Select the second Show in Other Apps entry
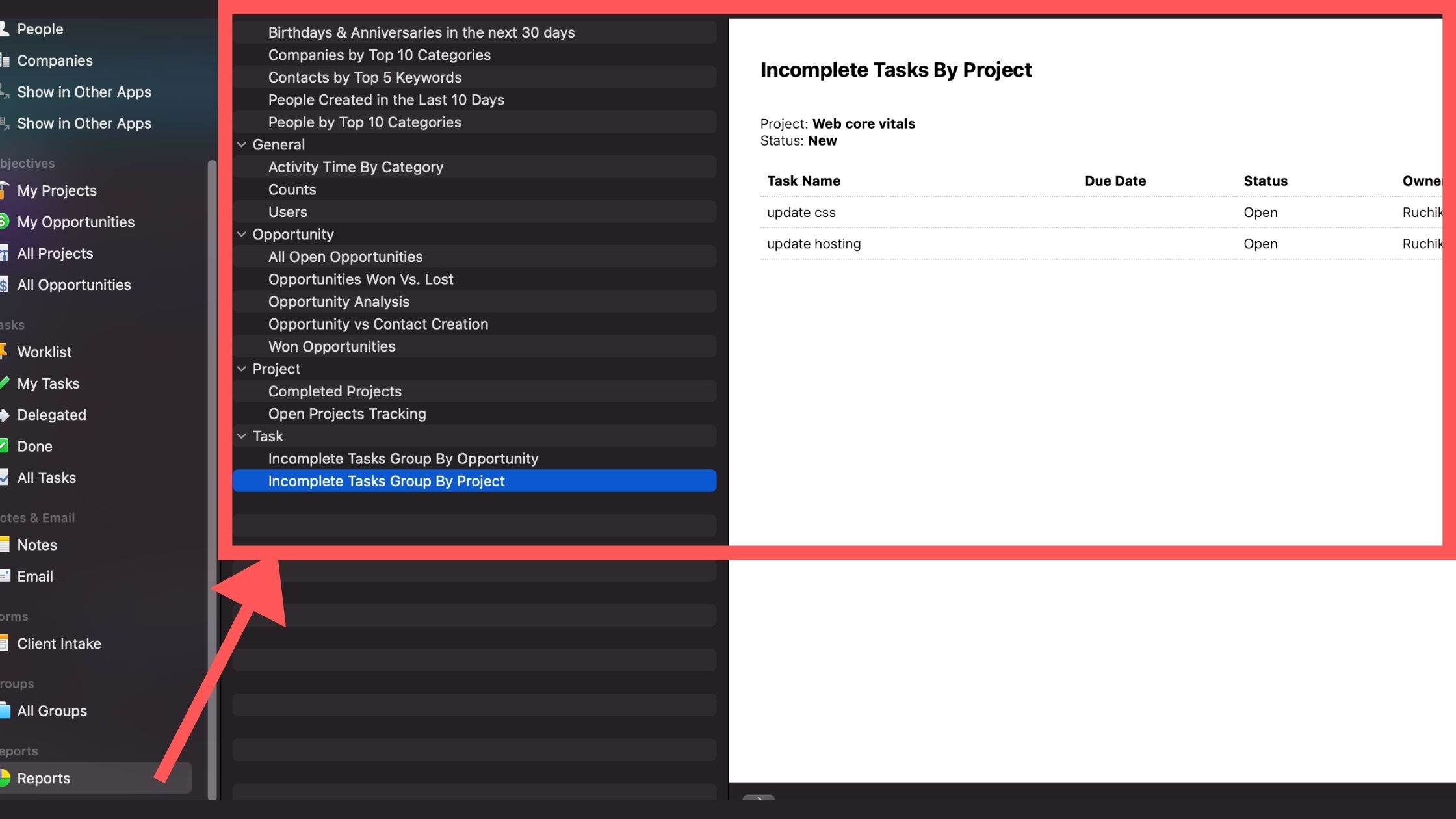 coord(84,123)
